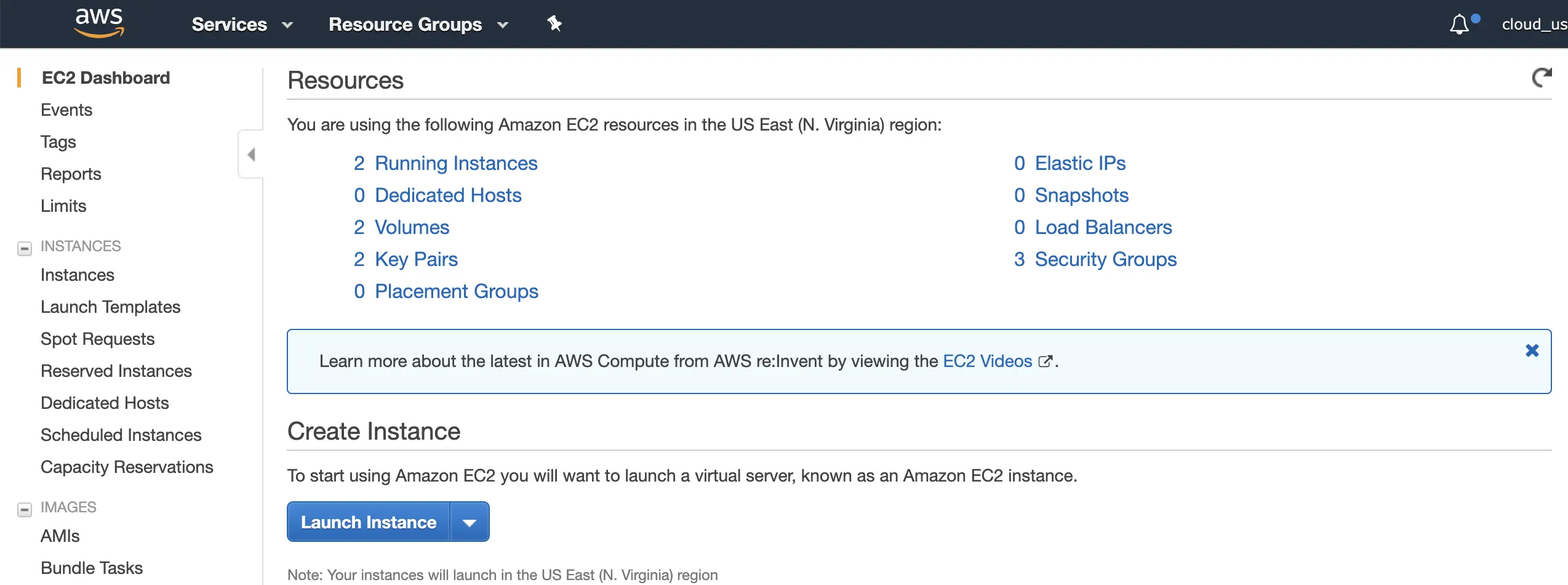
Task: Open the notifications bell
Action: pos(1459,25)
